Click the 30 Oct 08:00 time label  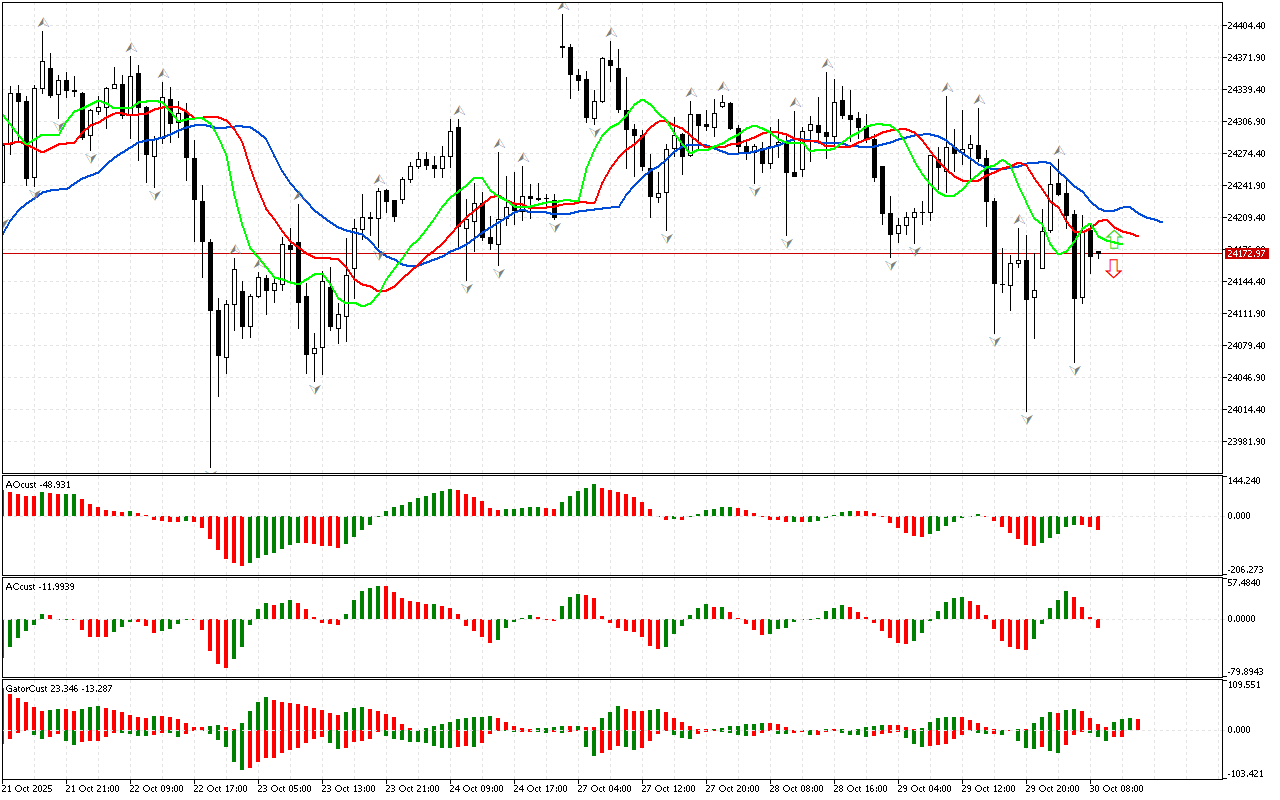pyautogui.click(x=1115, y=789)
